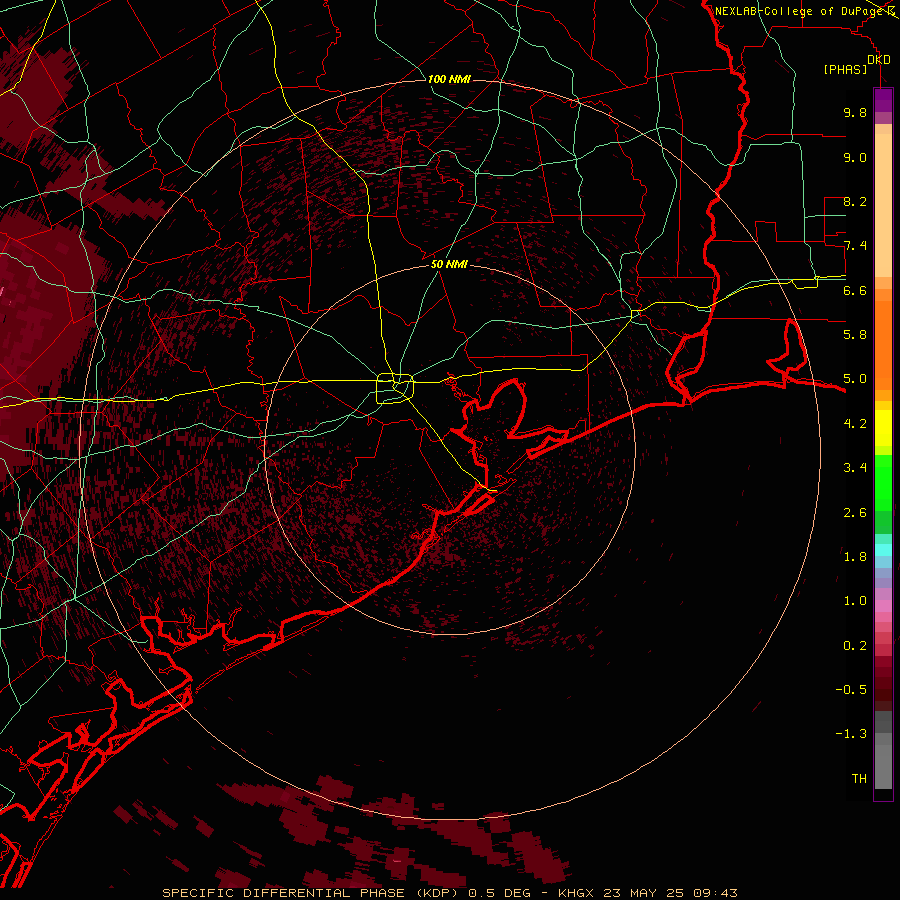Click the 100 NMI range ring label
The image size is (900, 900).
coord(449,79)
